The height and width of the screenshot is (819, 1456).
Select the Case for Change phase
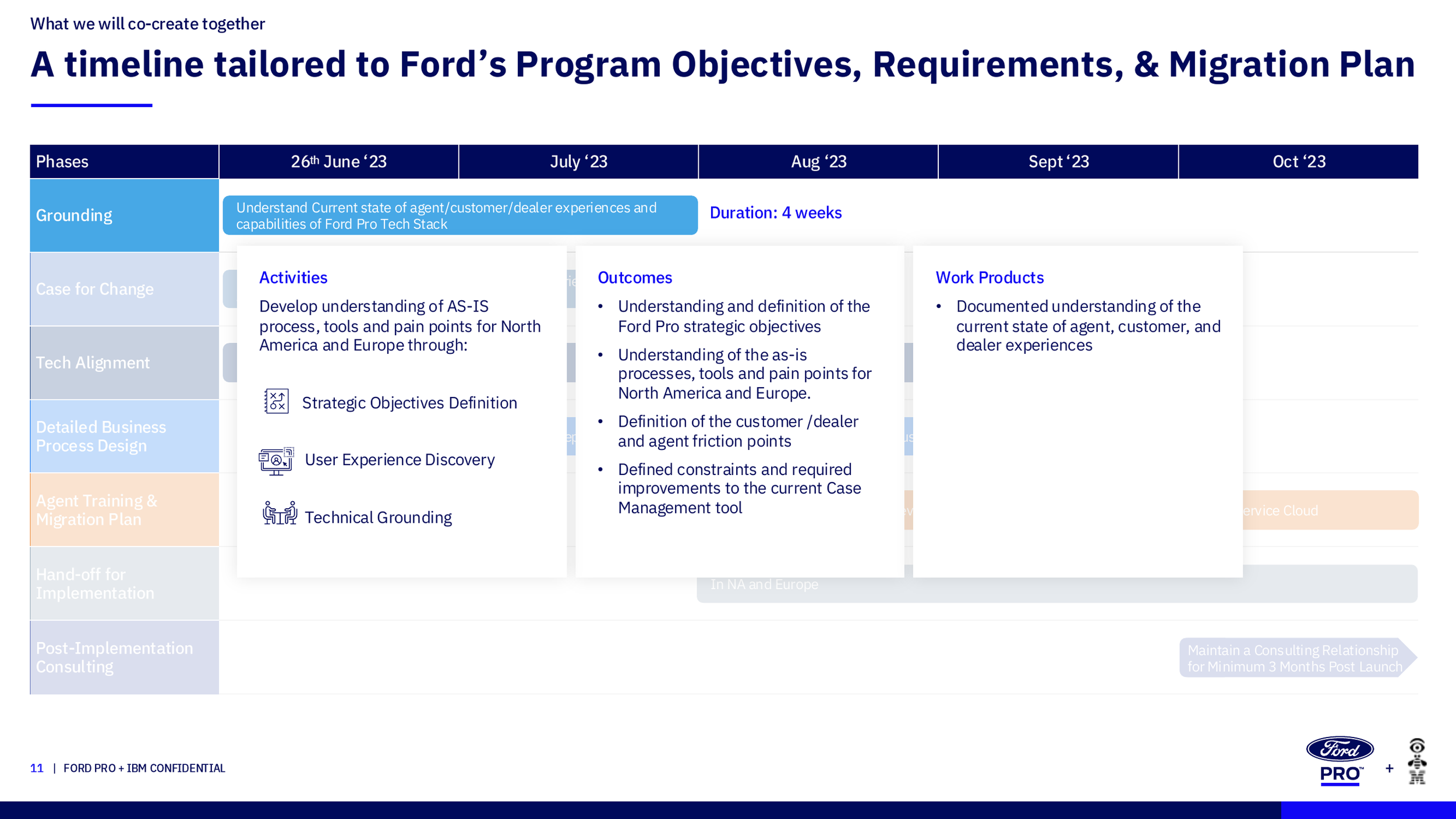pyautogui.click(x=125, y=289)
